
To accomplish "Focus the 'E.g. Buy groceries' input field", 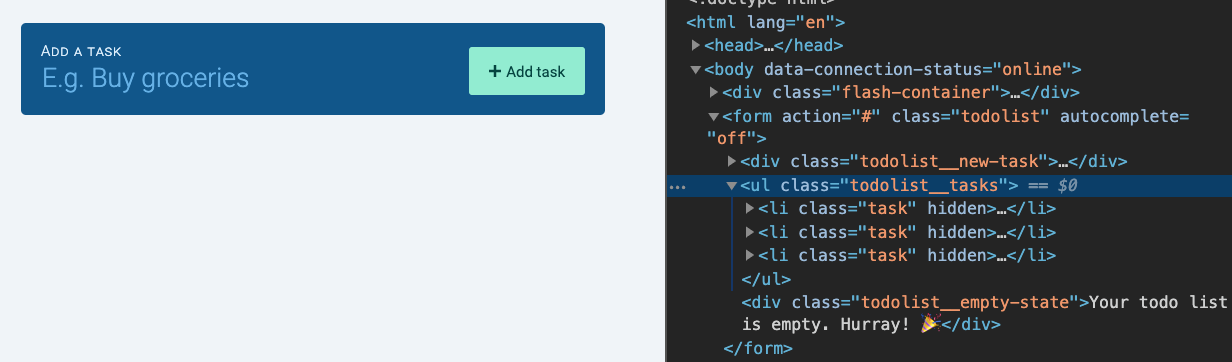I will 245,78.
